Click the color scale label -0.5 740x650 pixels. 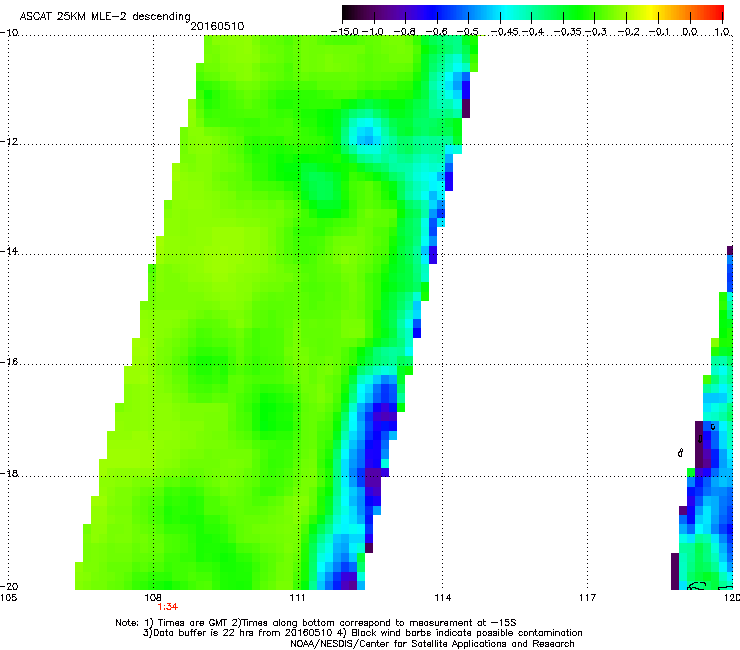[x=467, y=32]
